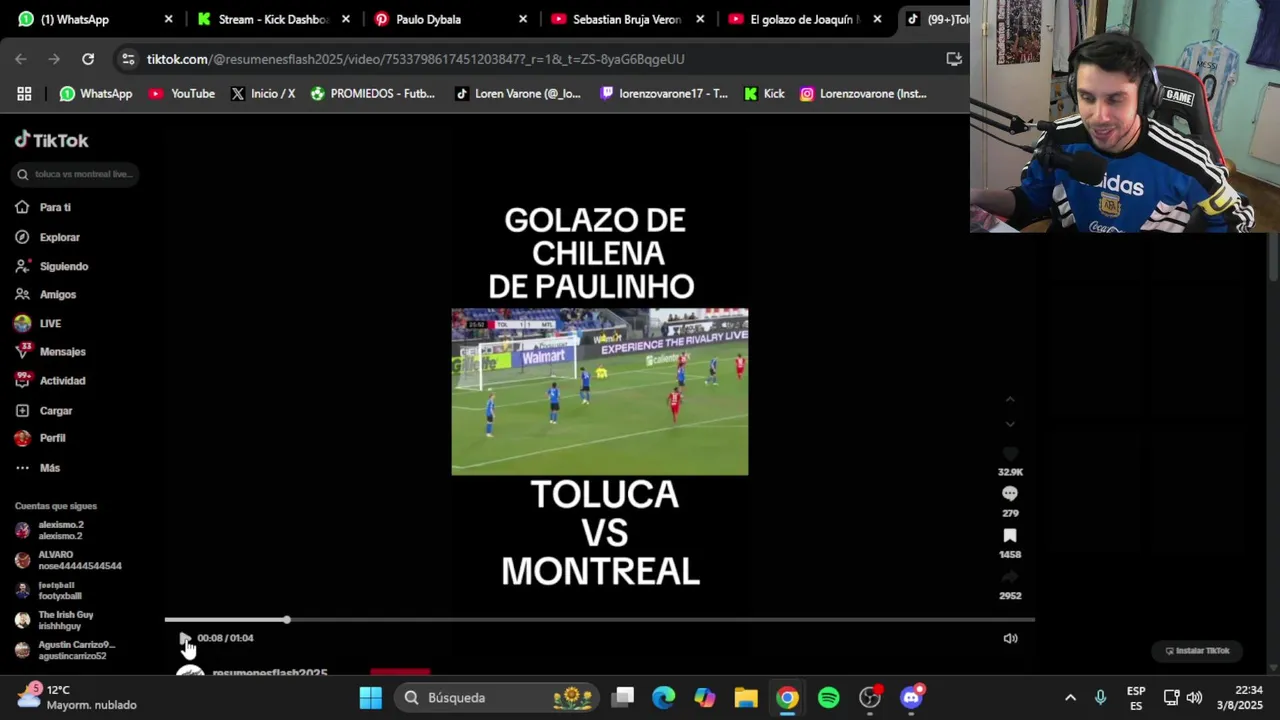The height and width of the screenshot is (720, 1280).
Task: Close the Paulo Dybala tab
Action: [523, 19]
